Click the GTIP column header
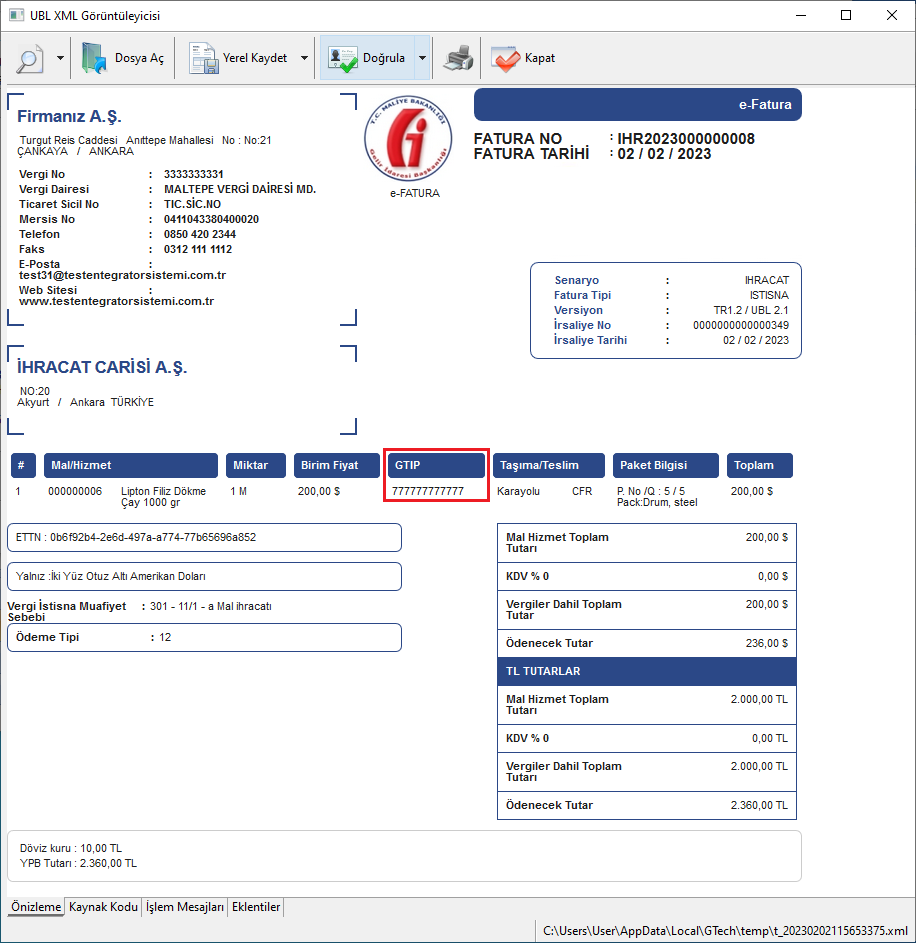The image size is (917, 943). (436, 465)
